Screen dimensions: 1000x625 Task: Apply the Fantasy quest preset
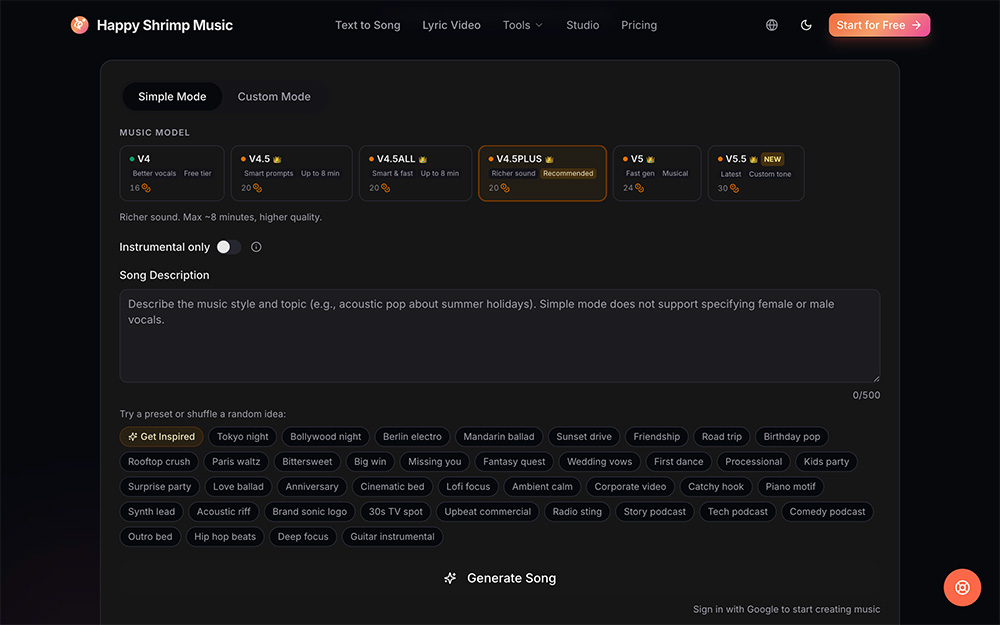coord(514,462)
